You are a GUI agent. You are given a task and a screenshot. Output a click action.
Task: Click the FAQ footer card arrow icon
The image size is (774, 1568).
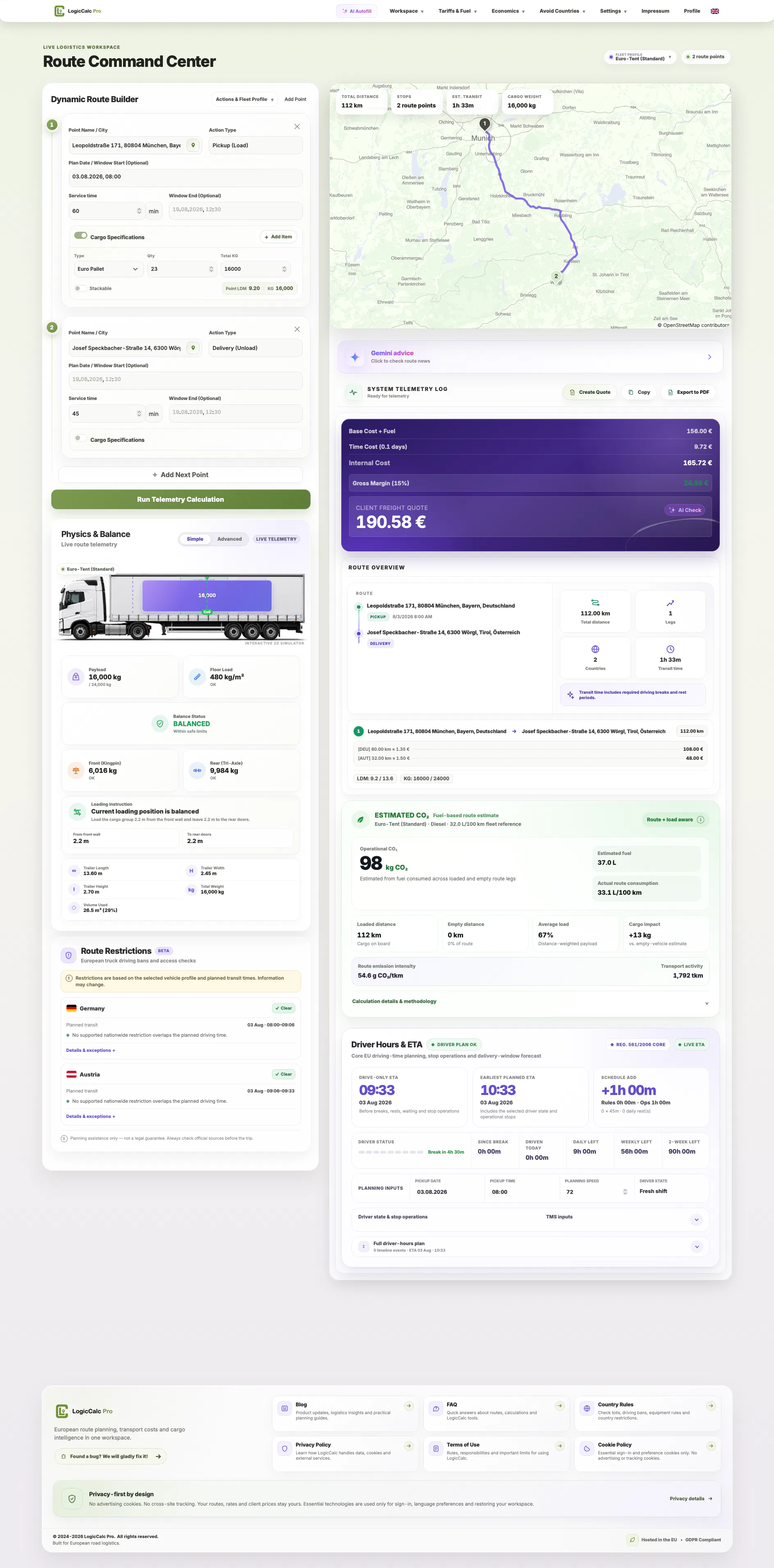pyautogui.click(x=560, y=1406)
